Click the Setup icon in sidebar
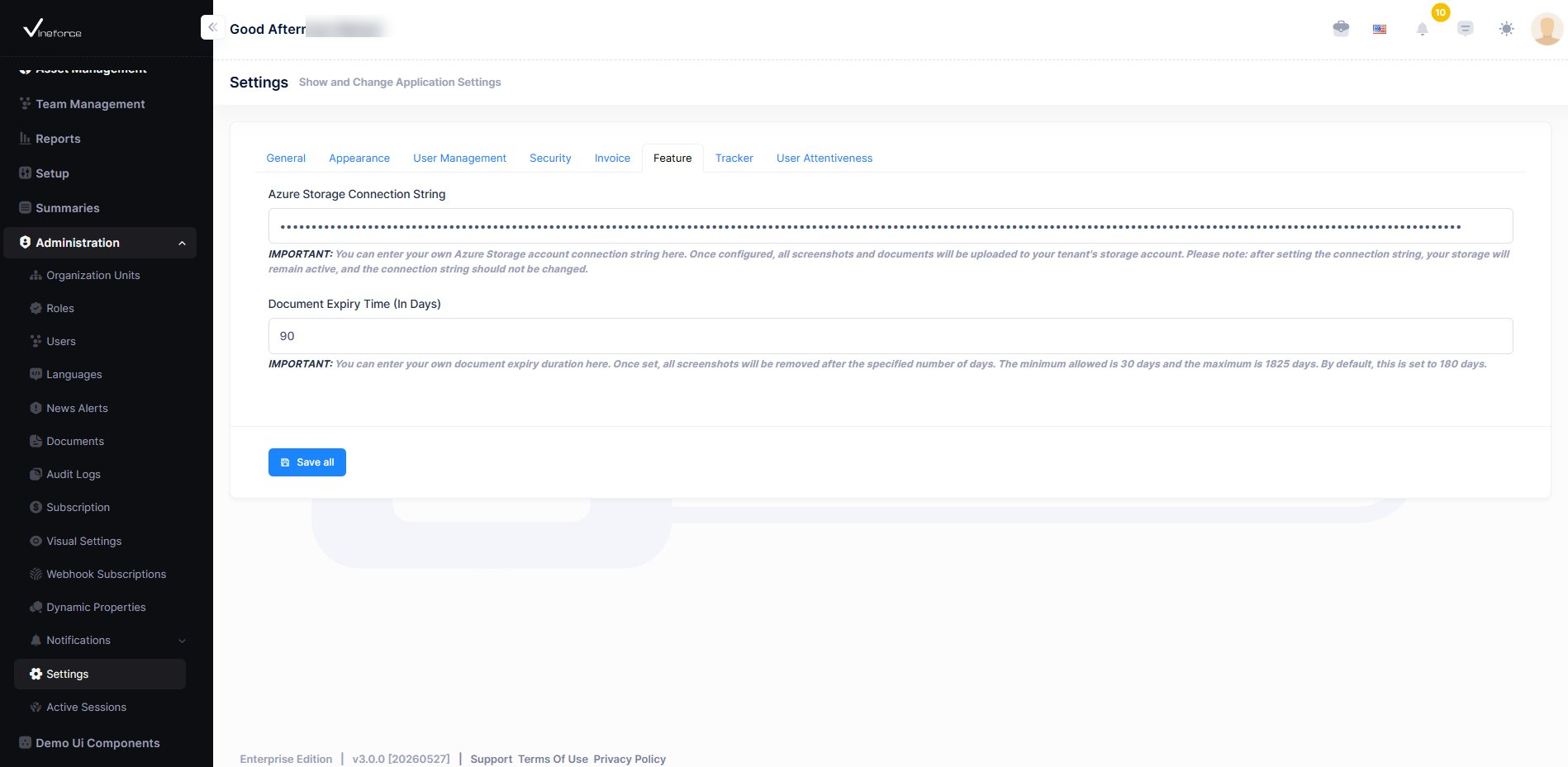Viewport: 1568px width, 767px height. (x=25, y=173)
